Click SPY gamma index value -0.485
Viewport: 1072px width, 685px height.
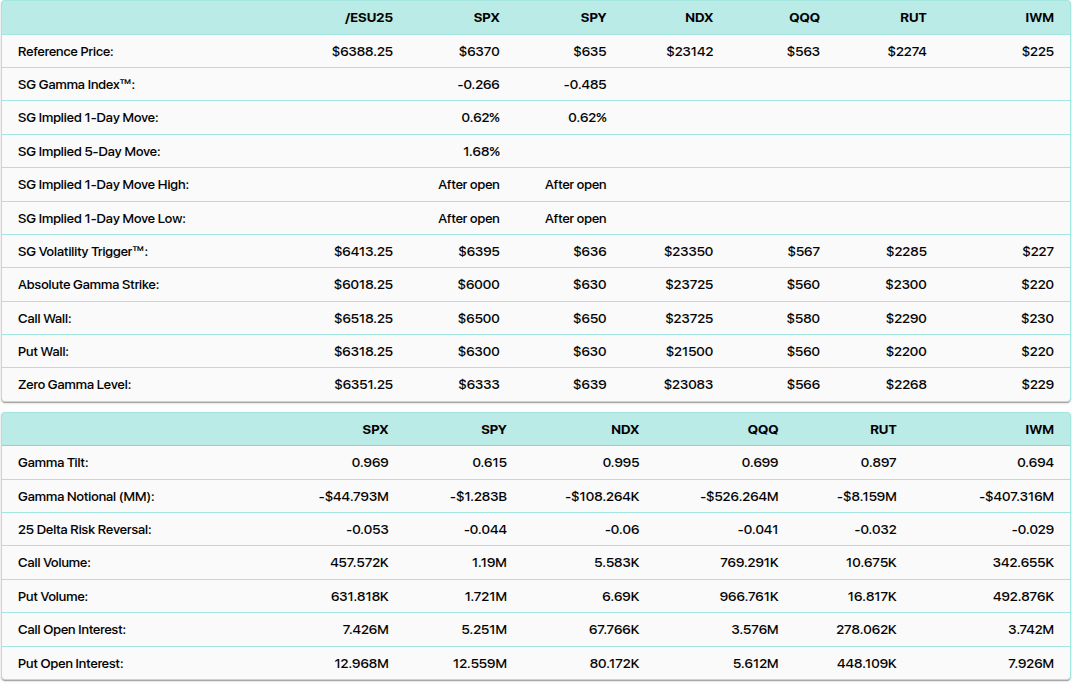coord(585,85)
